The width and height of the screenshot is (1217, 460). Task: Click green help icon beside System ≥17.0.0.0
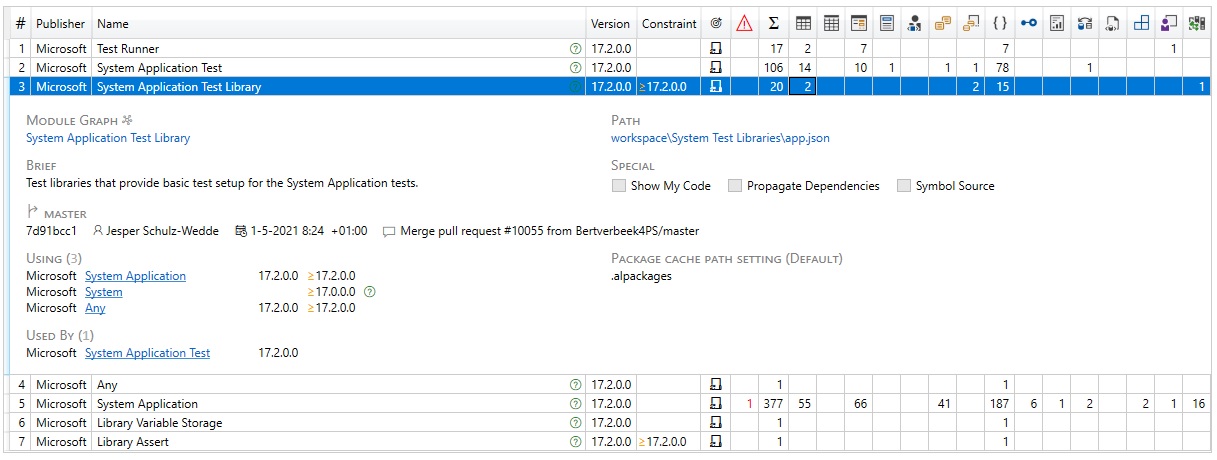370,292
